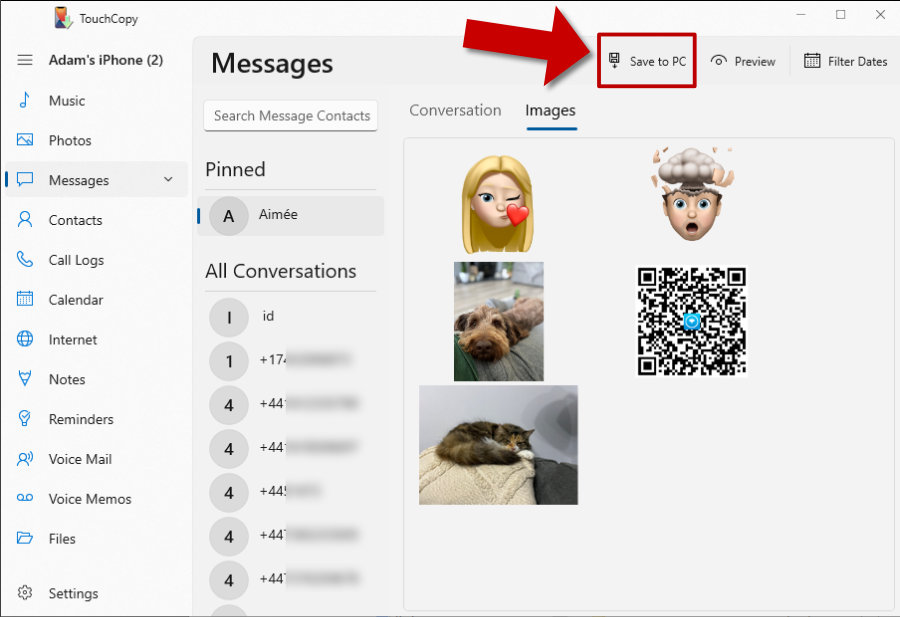Open the Notes section label
The image size is (900, 617).
[67, 379]
